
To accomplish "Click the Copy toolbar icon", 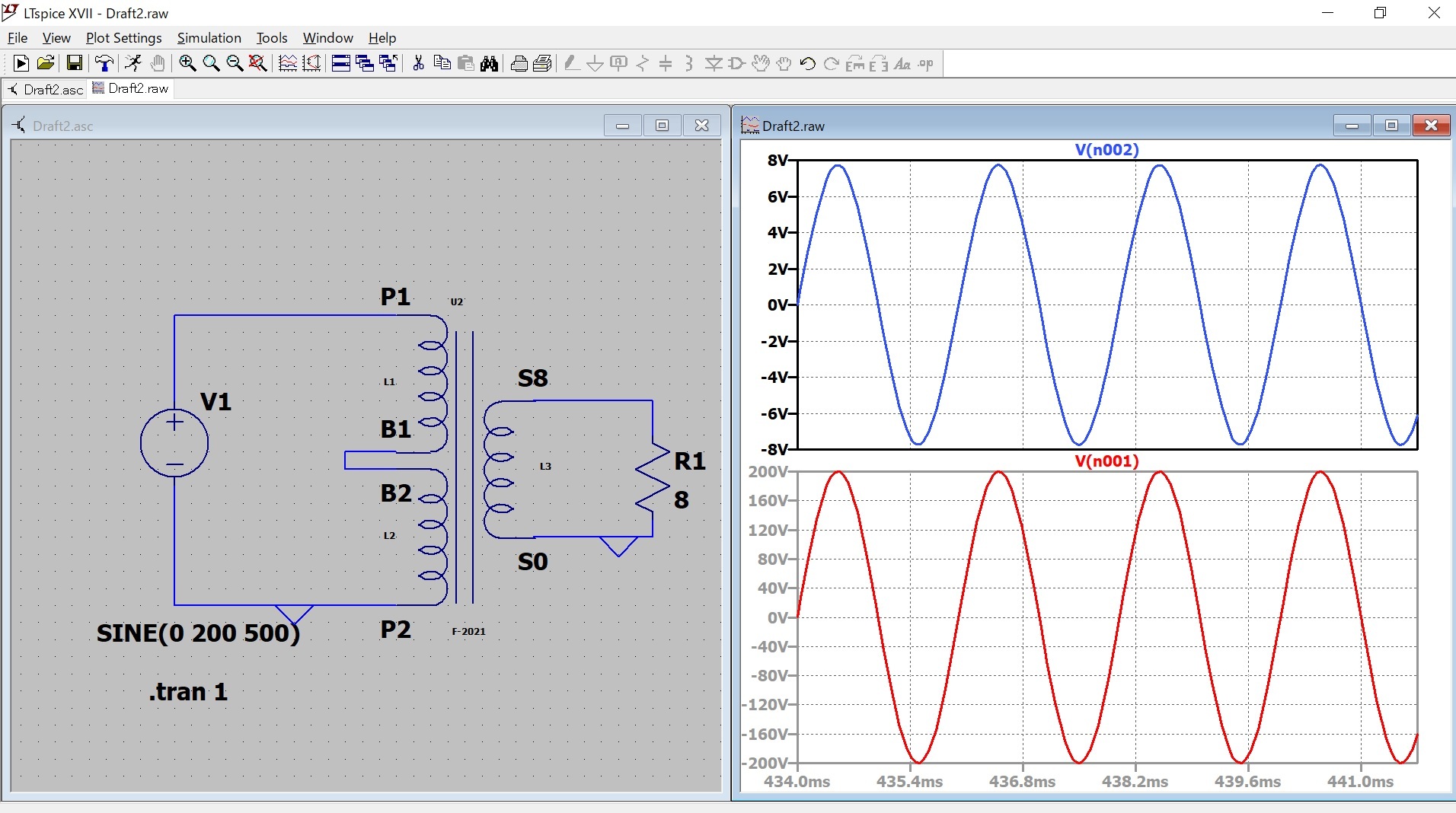I will click(442, 64).
